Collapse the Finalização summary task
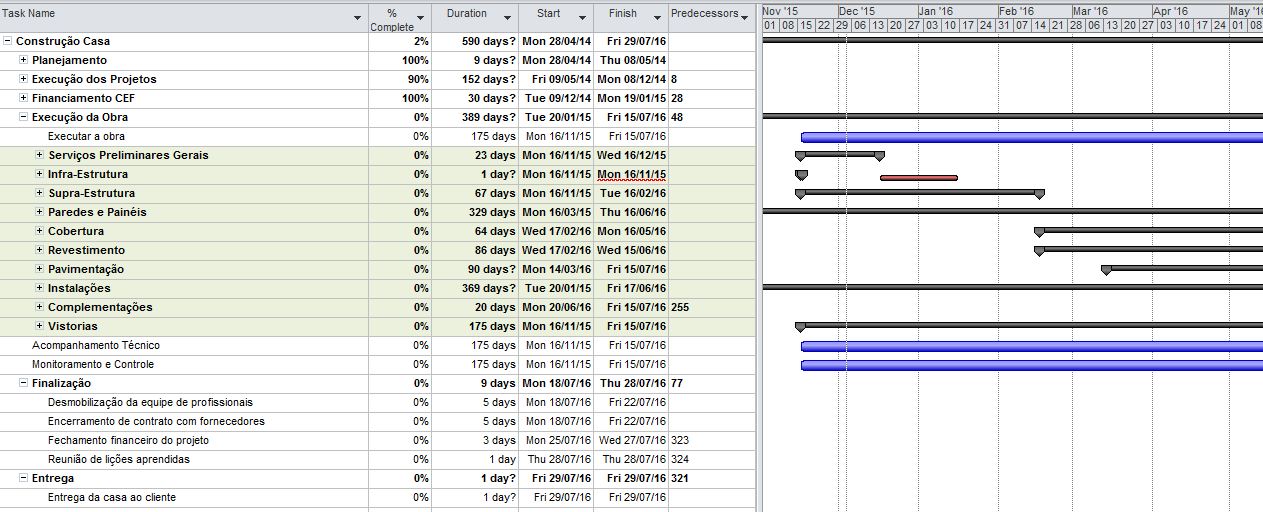The height and width of the screenshot is (512, 1263). (24, 384)
